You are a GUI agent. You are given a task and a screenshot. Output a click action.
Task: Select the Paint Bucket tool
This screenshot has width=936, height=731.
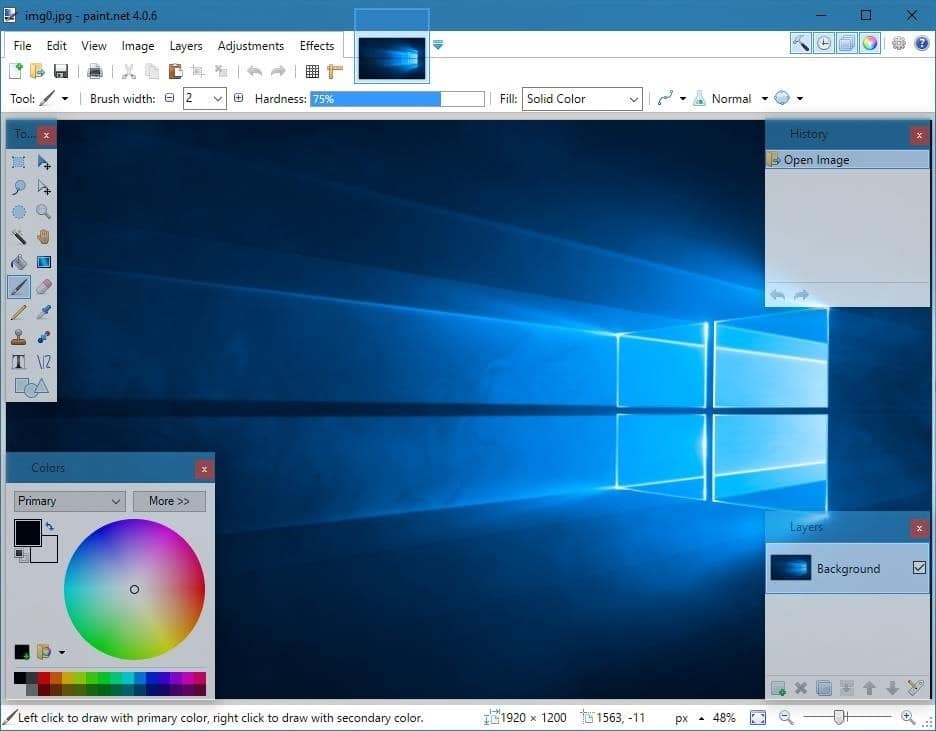tap(18, 261)
